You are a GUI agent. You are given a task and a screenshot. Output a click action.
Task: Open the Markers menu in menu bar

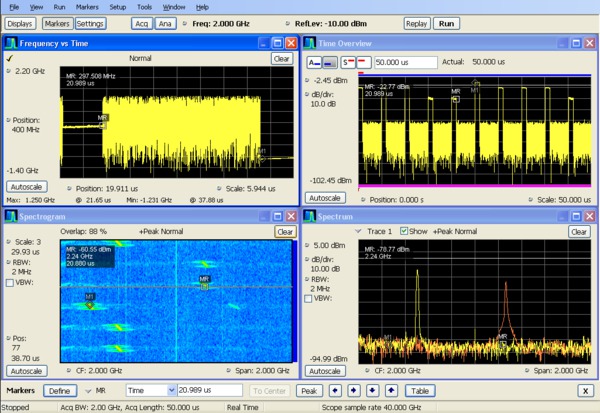[x=87, y=7]
